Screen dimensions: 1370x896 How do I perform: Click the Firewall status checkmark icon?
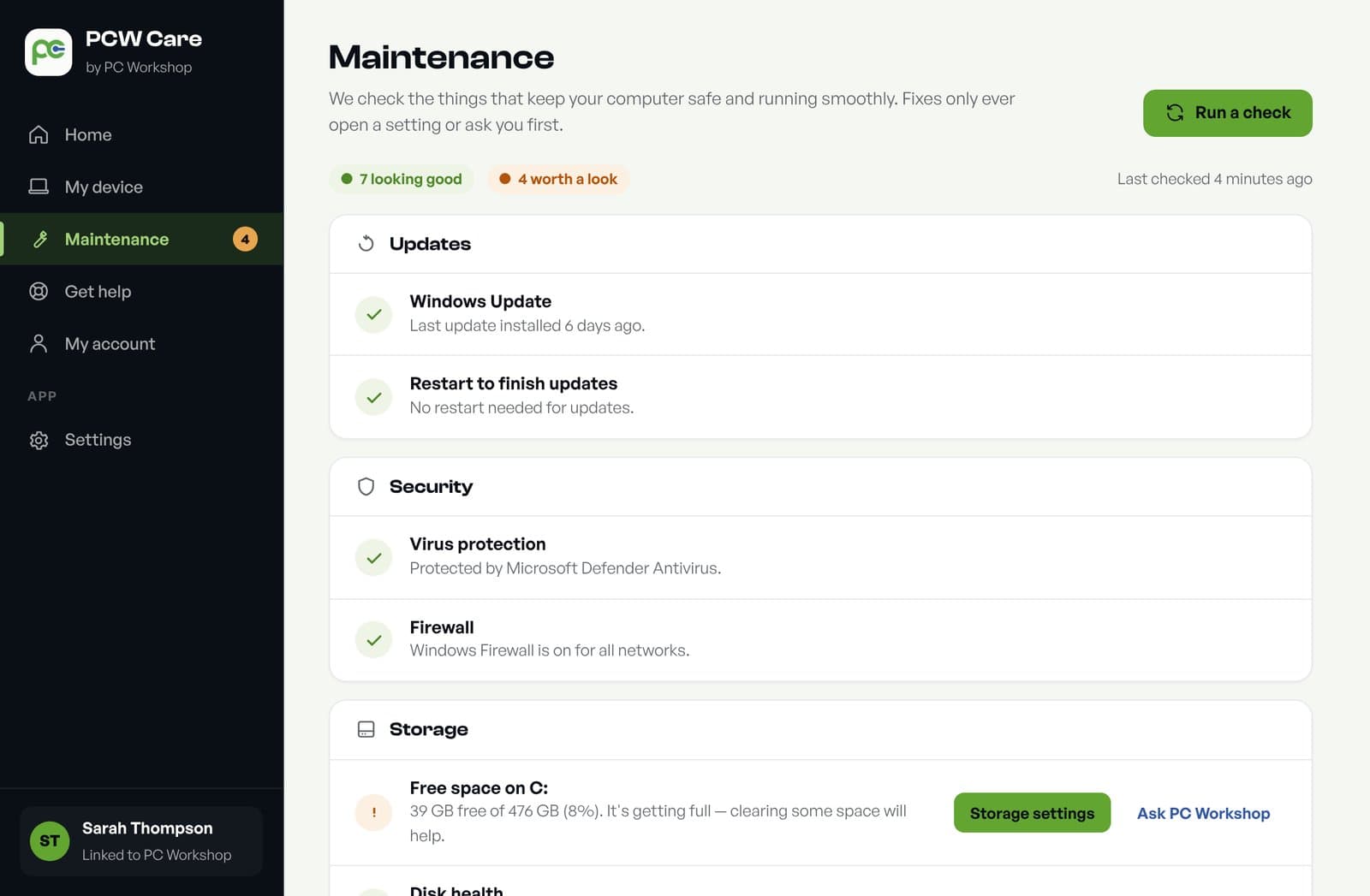[374, 640]
